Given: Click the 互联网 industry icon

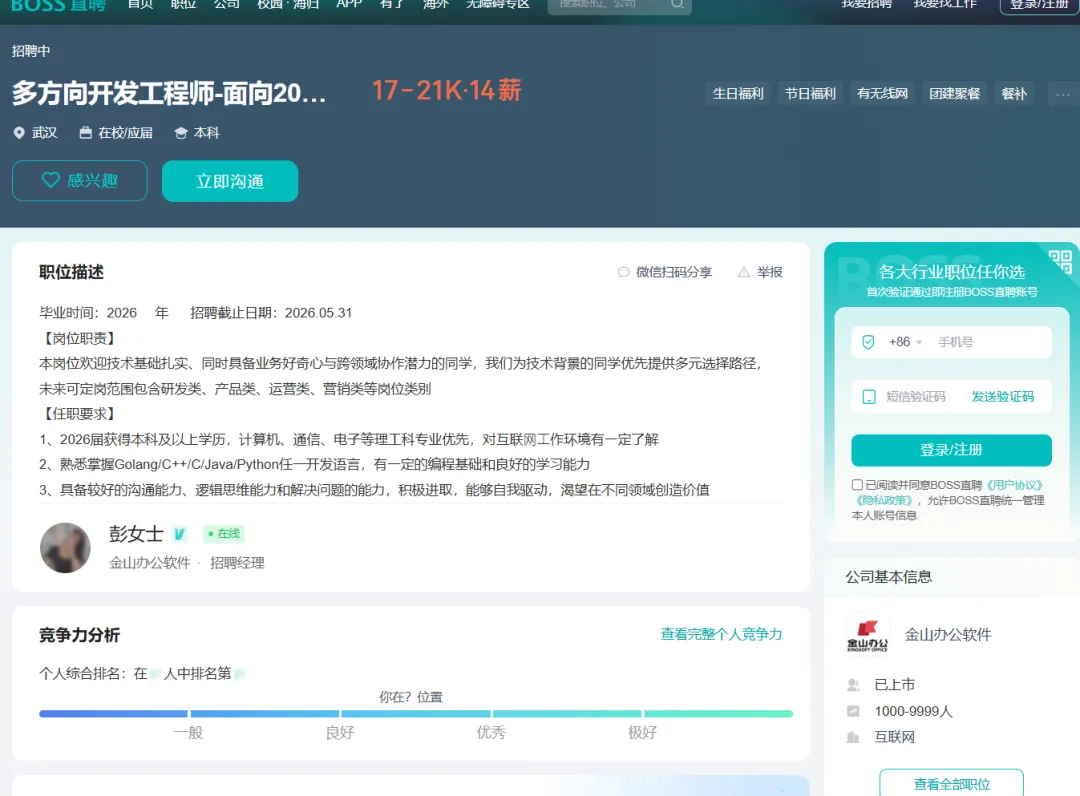Looking at the screenshot, I should point(853,737).
